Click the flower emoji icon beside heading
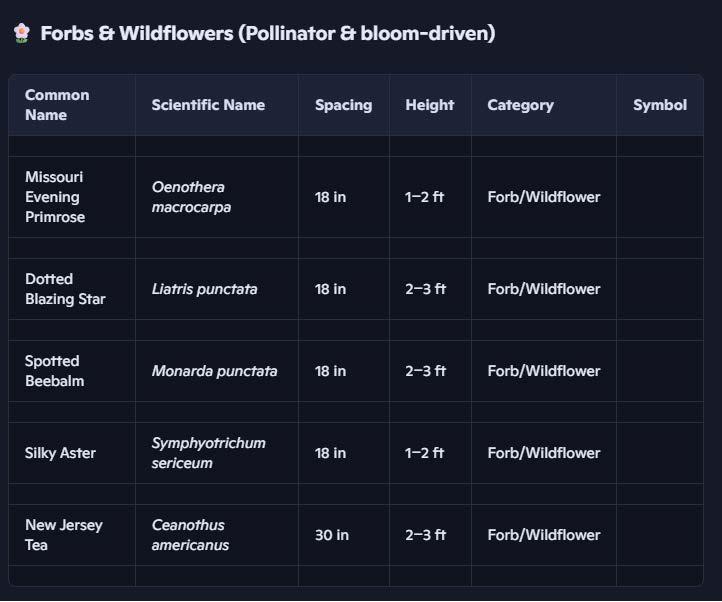The height and width of the screenshot is (602, 722). click(22, 33)
